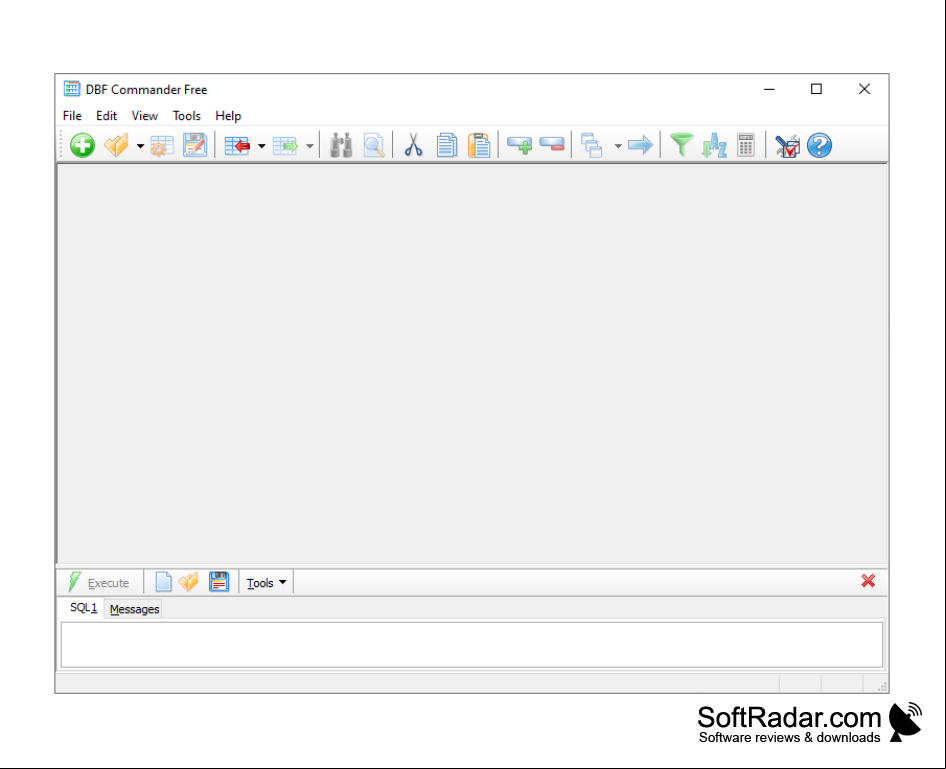Click the Delete record minus icon
The image size is (946, 769).
552,145
